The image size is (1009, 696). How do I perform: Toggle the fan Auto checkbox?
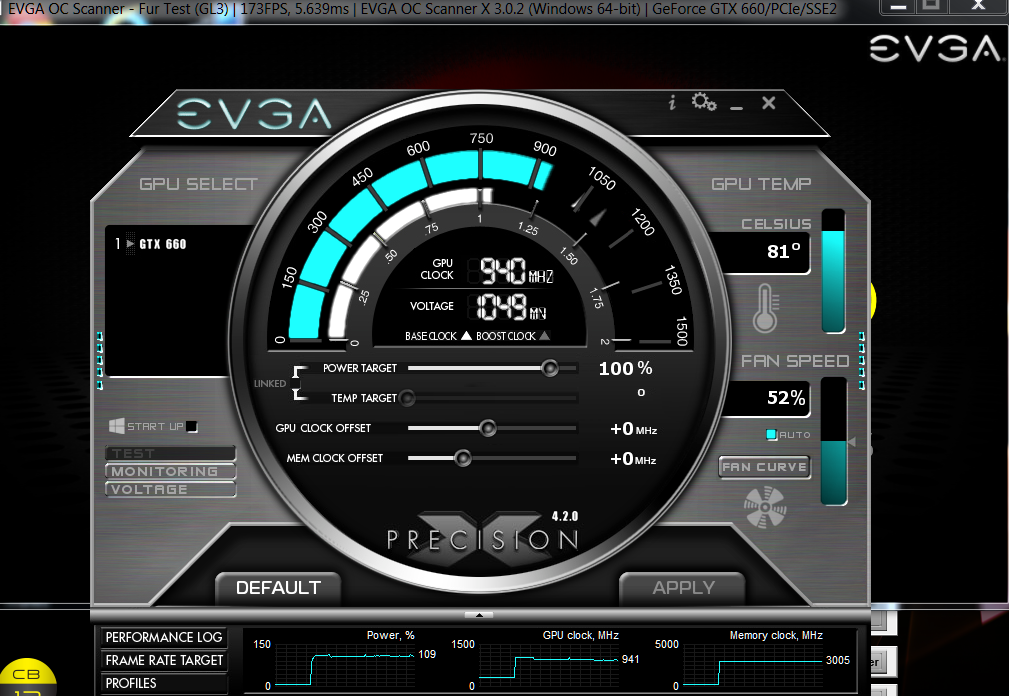coord(772,434)
